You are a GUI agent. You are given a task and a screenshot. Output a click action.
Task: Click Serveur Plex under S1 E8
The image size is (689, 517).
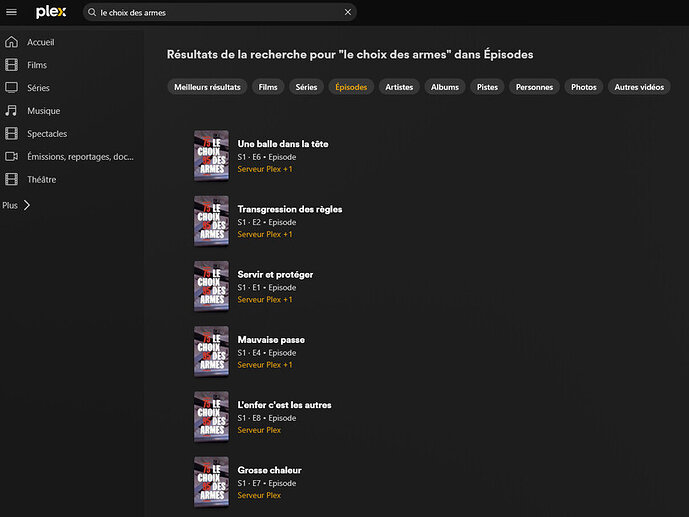(x=259, y=430)
